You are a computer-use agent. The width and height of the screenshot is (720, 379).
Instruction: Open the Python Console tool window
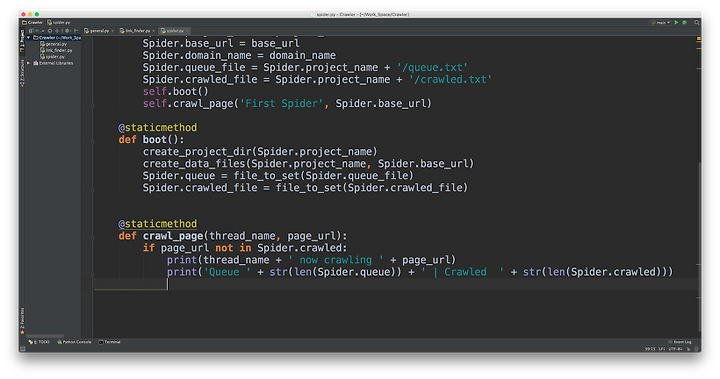[x=74, y=342]
